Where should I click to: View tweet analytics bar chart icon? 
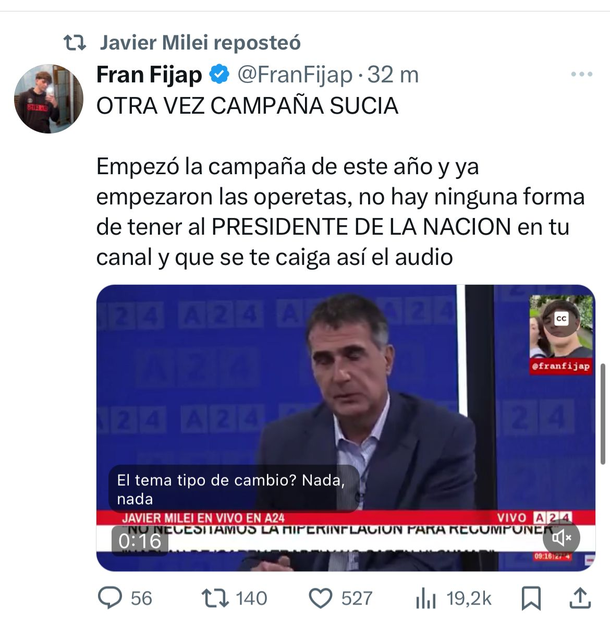(x=425, y=598)
